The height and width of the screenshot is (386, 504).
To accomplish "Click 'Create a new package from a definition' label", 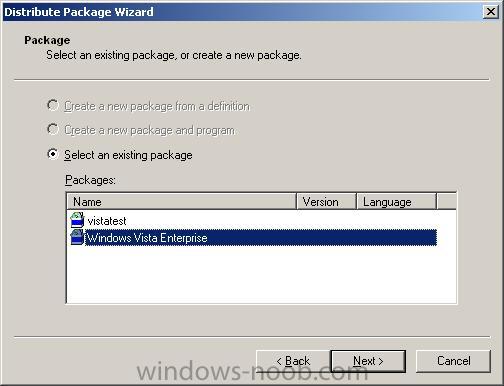I will (157, 106).
